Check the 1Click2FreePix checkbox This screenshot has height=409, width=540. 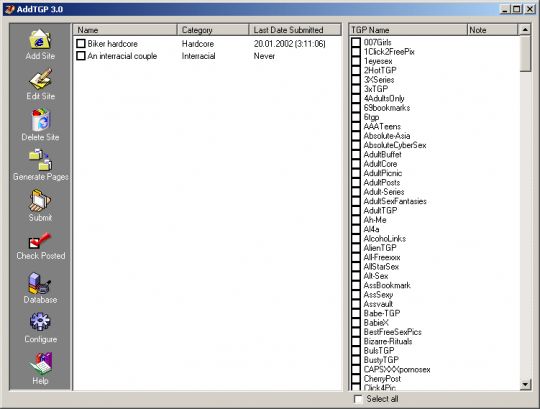click(x=356, y=52)
